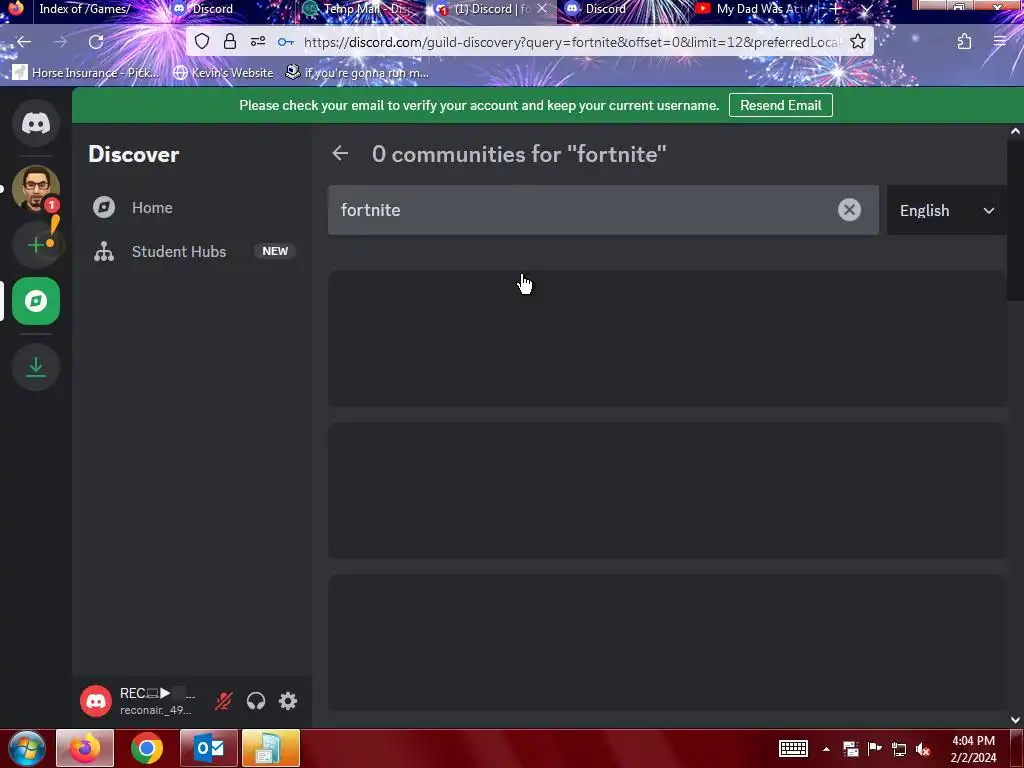The height and width of the screenshot is (768, 1024).
Task: Open the Firefox hamburger menu
Action: pyautogui.click(x=1000, y=42)
